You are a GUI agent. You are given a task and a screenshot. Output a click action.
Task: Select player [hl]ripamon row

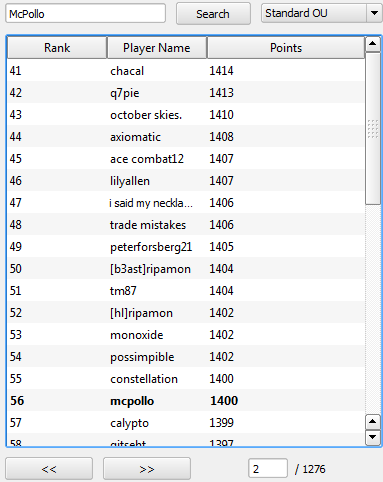[x=186, y=313]
